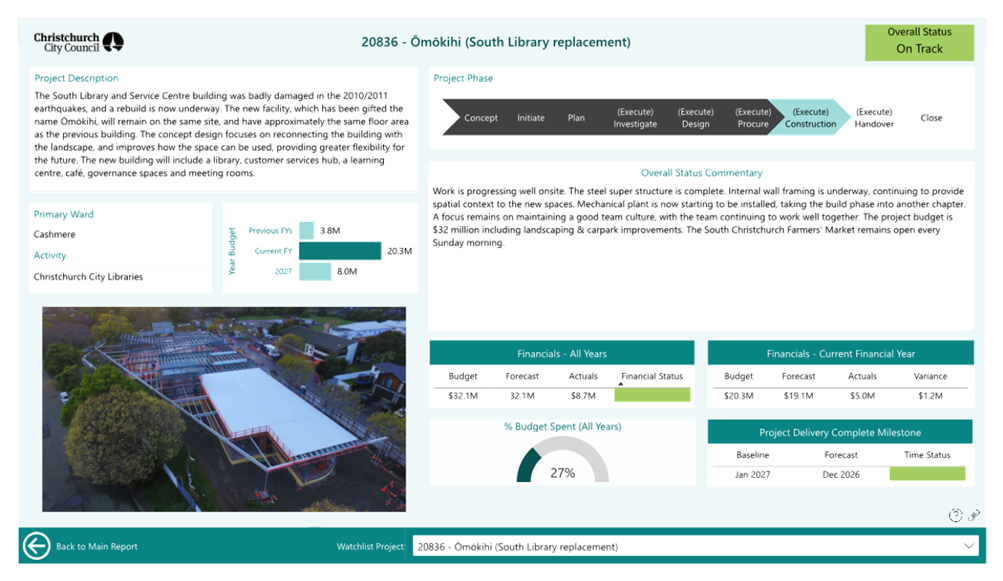
Task: Select the (Execute) Handover phase step
Action: [x=874, y=118]
